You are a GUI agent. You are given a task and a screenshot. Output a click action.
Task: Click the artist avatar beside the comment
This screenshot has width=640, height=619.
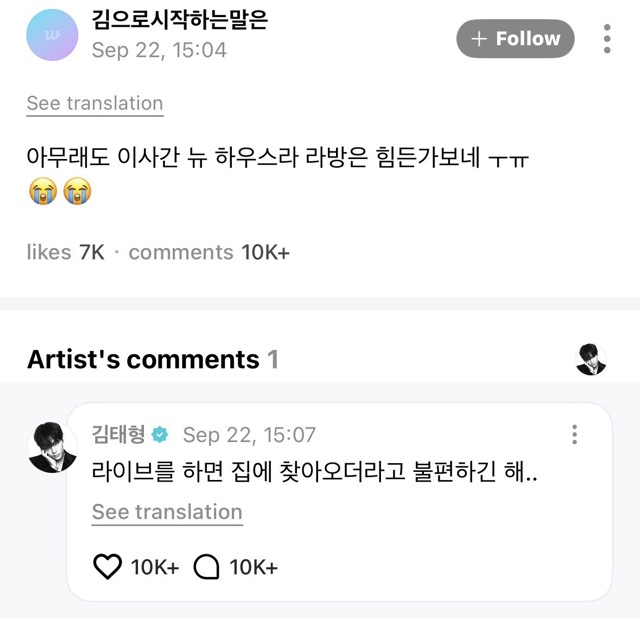[x=52, y=448]
